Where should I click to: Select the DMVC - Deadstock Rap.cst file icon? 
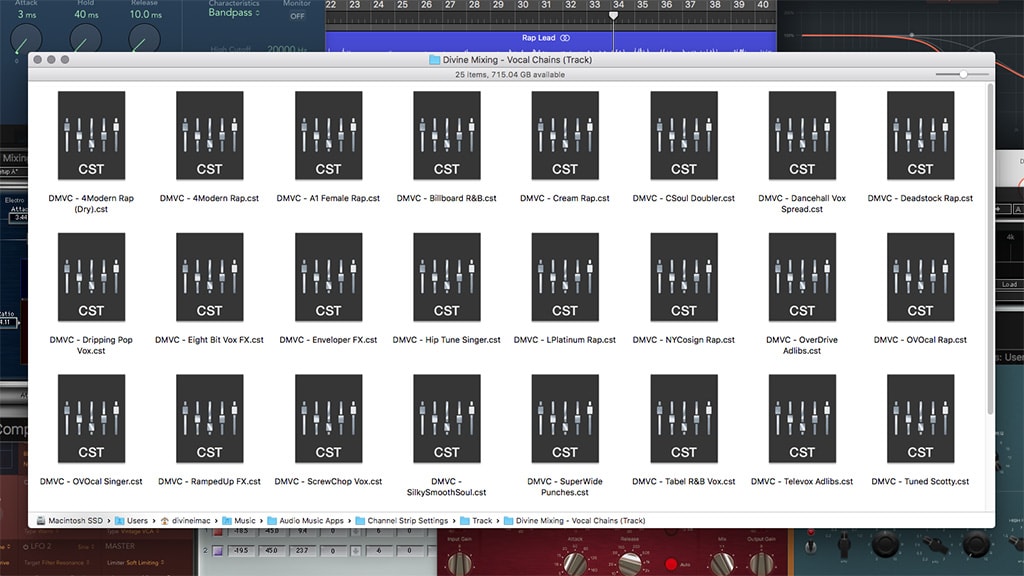(x=920, y=135)
